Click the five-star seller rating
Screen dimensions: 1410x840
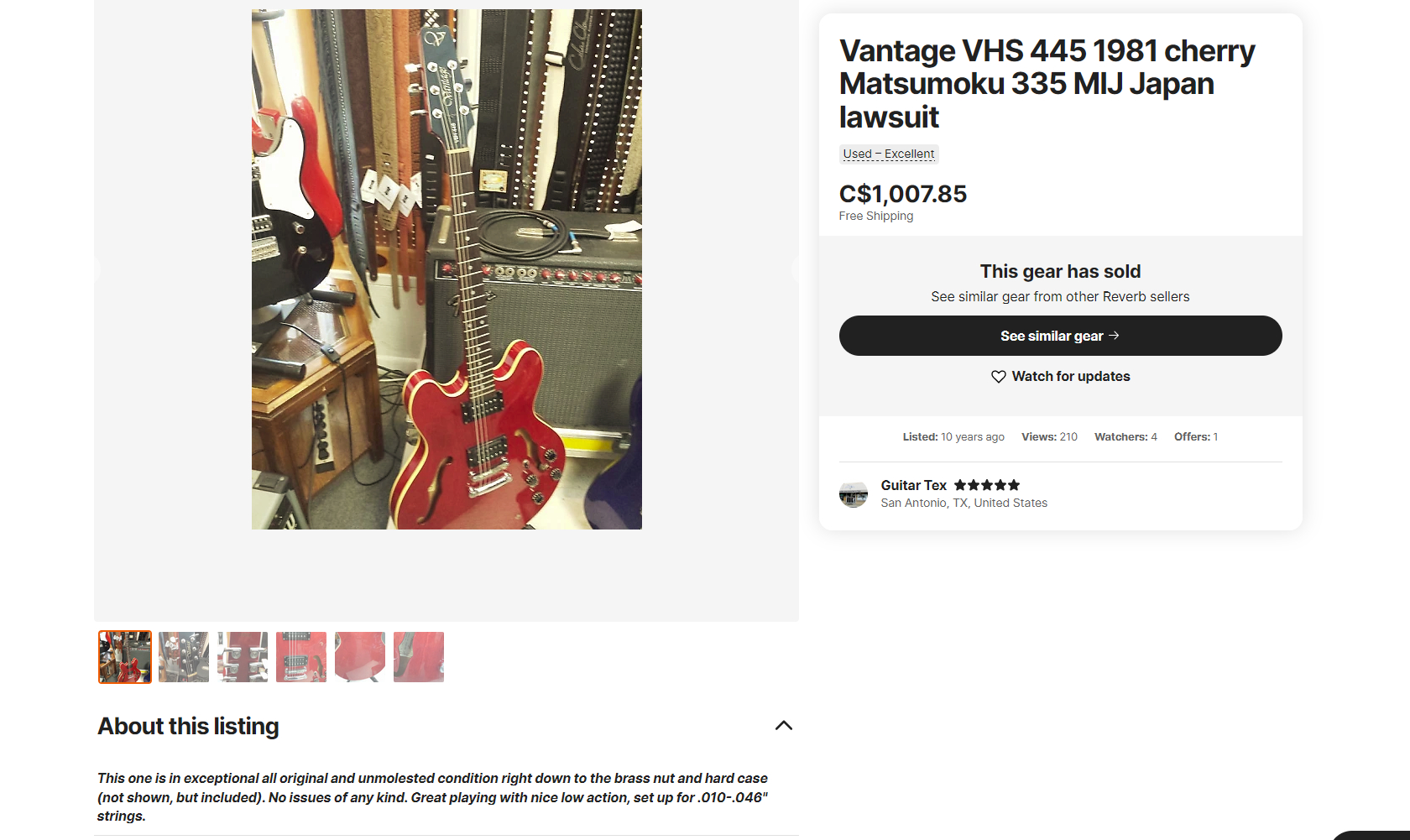[x=987, y=485]
